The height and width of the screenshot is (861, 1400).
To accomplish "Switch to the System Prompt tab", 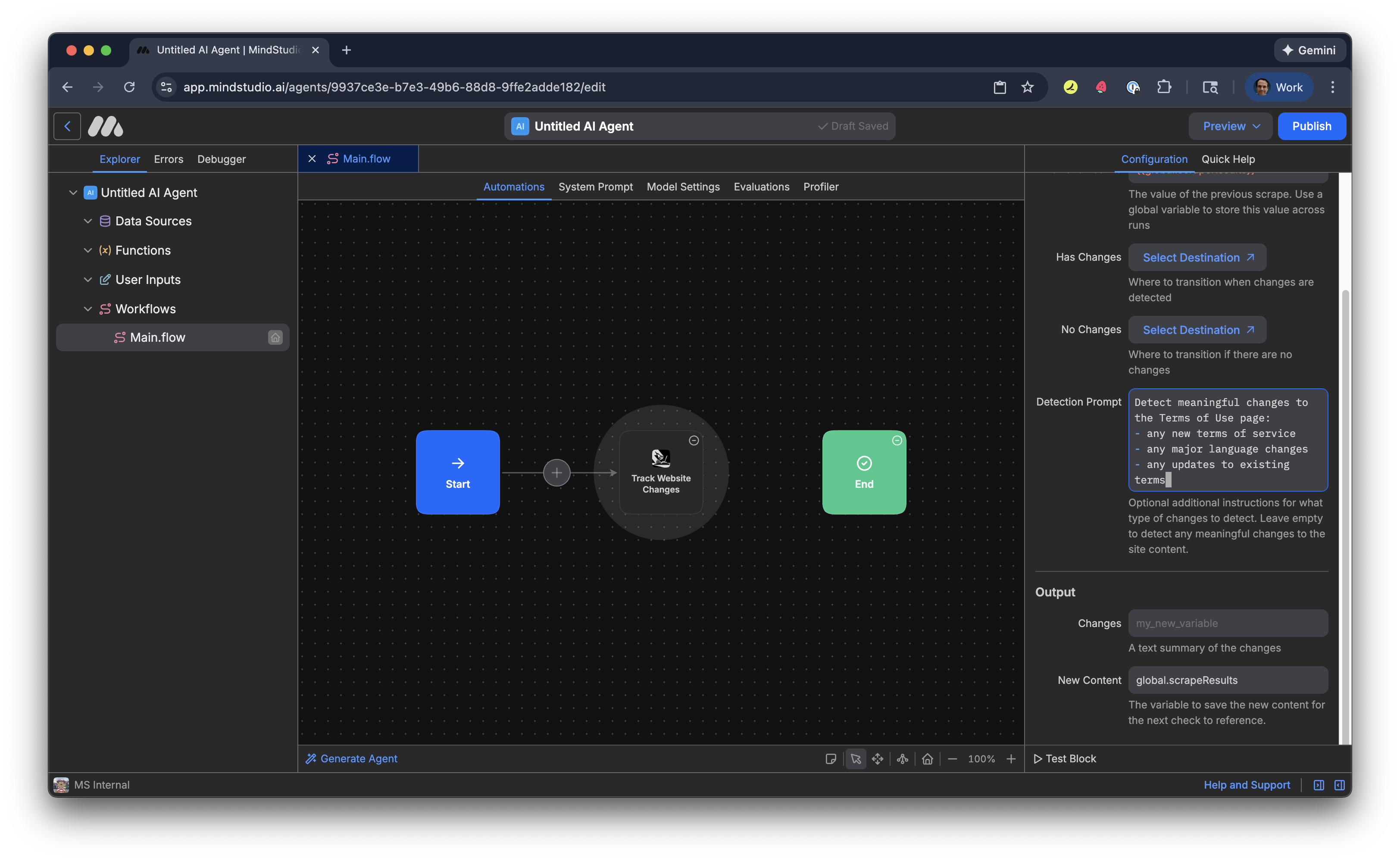I will (595, 187).
